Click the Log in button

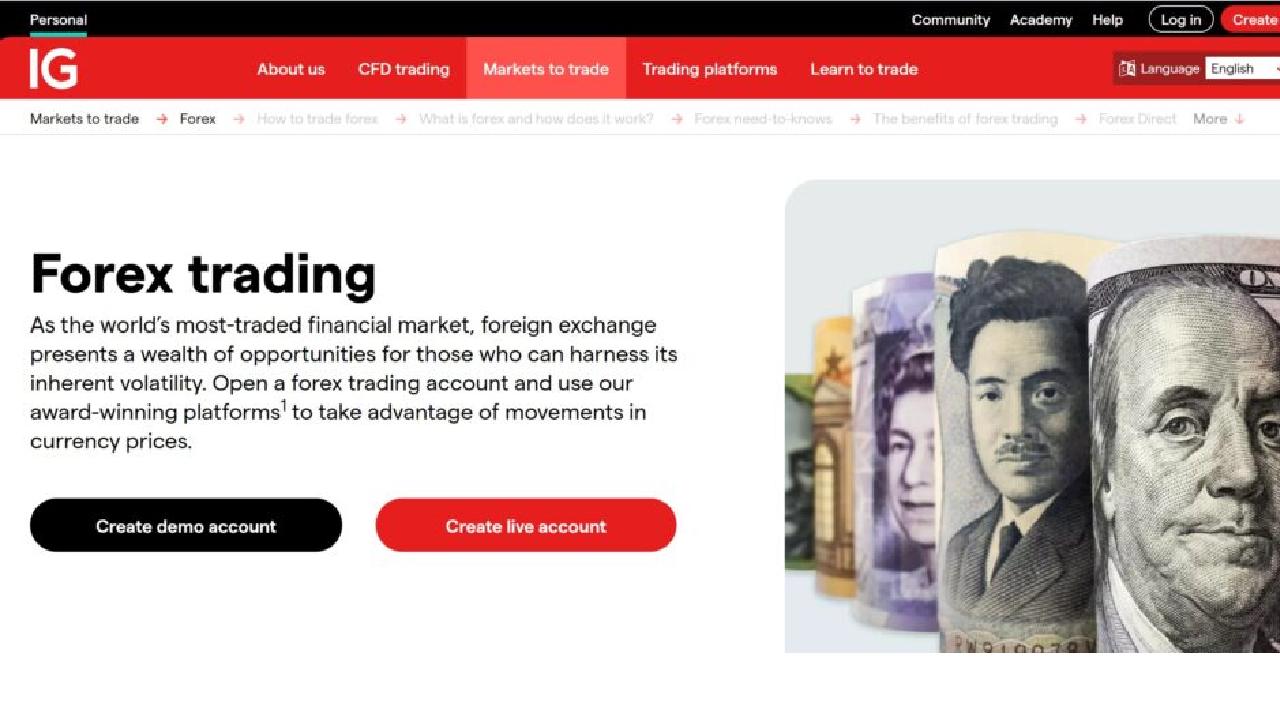(1181, 20)
